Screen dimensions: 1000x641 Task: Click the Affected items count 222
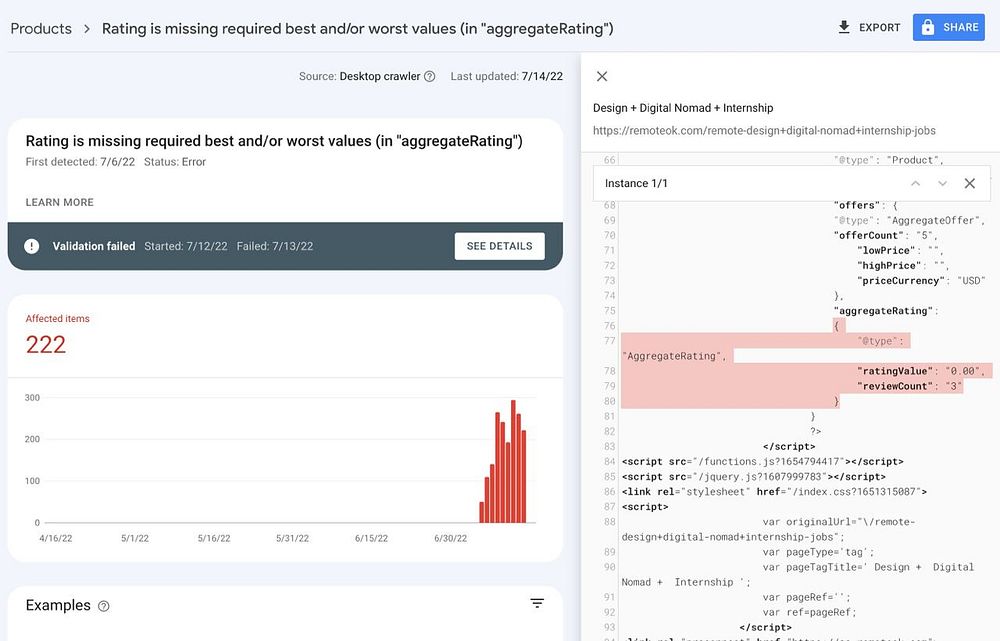coord(45,345)
